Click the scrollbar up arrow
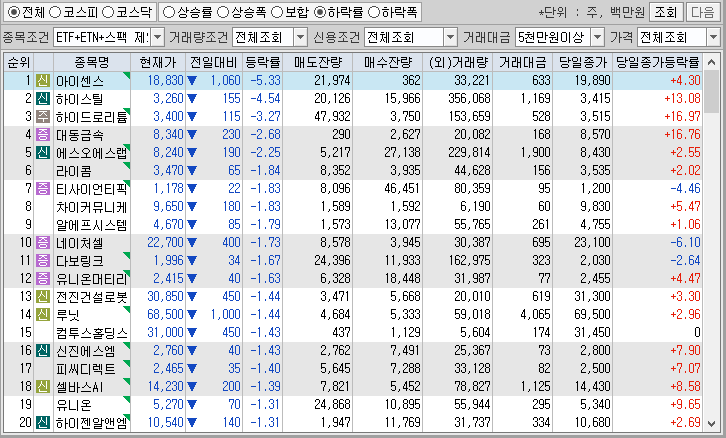Image resolution: width=726 pixels, height=438 pixels. 711,63
